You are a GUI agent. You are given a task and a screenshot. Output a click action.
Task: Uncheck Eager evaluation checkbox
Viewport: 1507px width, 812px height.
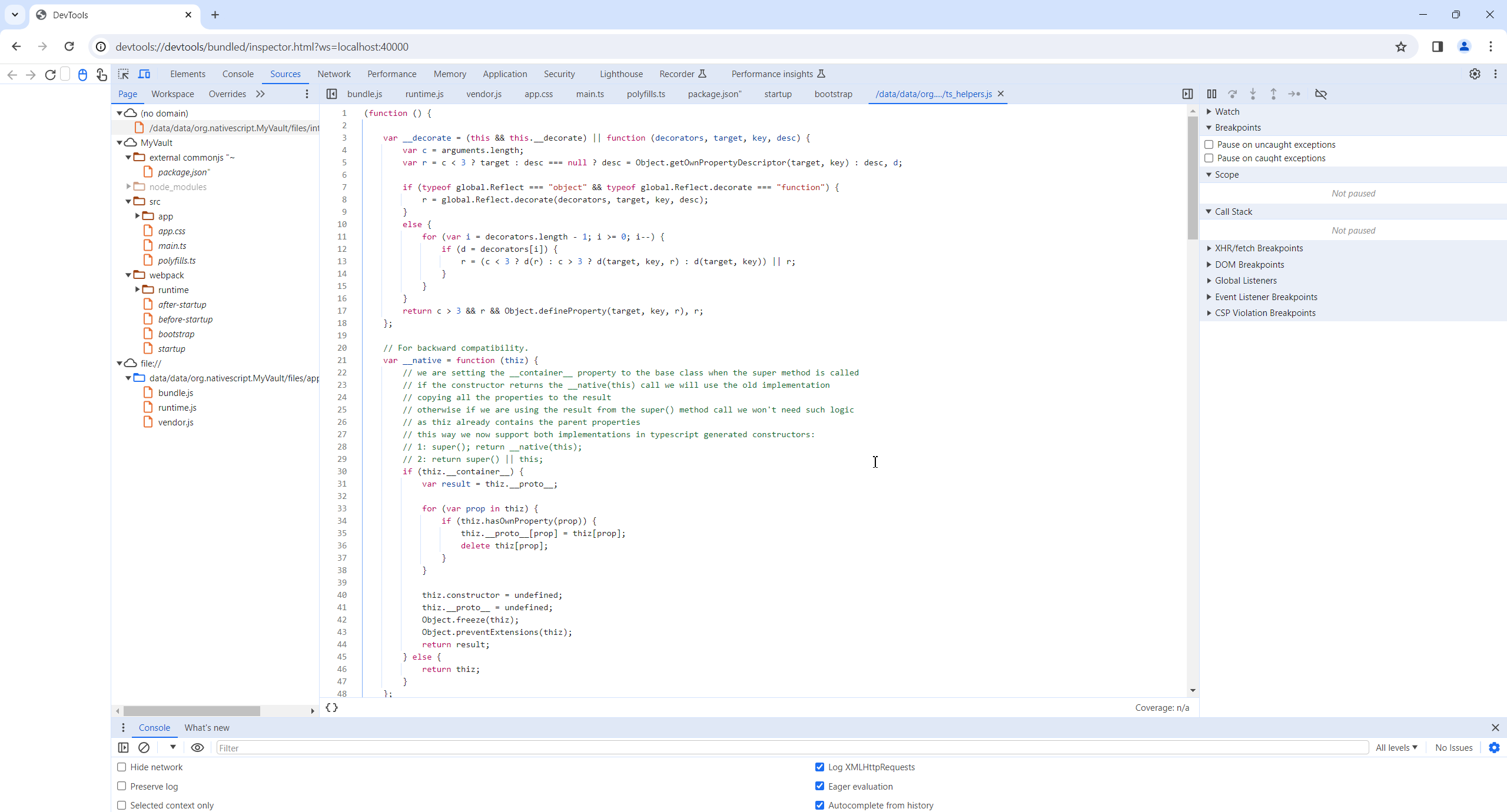pos(819,786)
